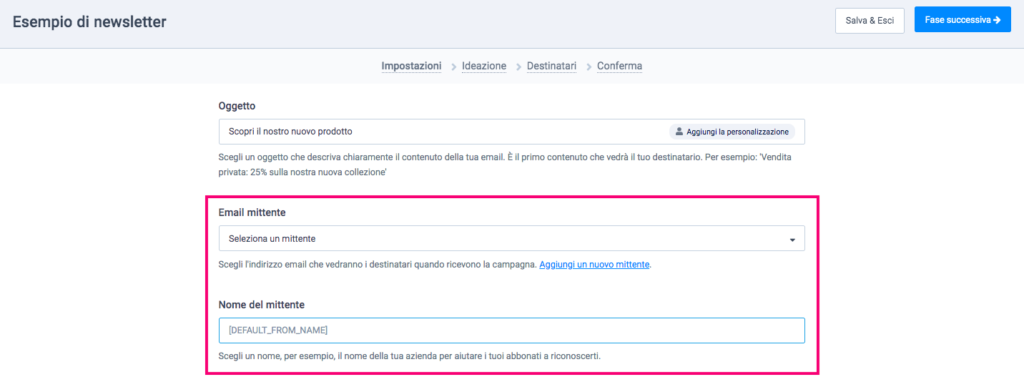Click the Fase successiva arrow icon
The height and width of the screenshot is (382, 1024).
[997, 20]
